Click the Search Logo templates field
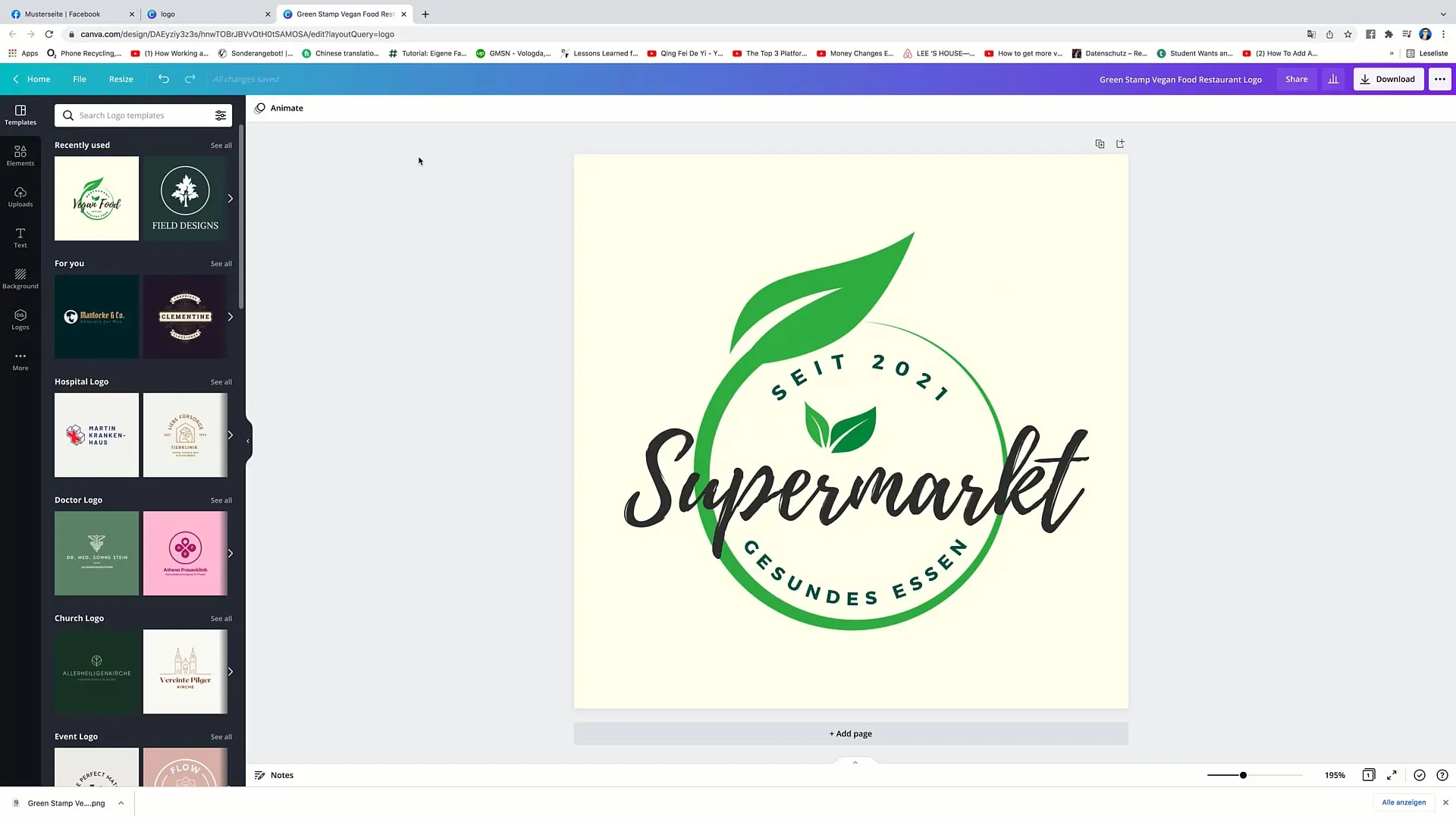Screen dimensions: 1456x819 [143, 115]
